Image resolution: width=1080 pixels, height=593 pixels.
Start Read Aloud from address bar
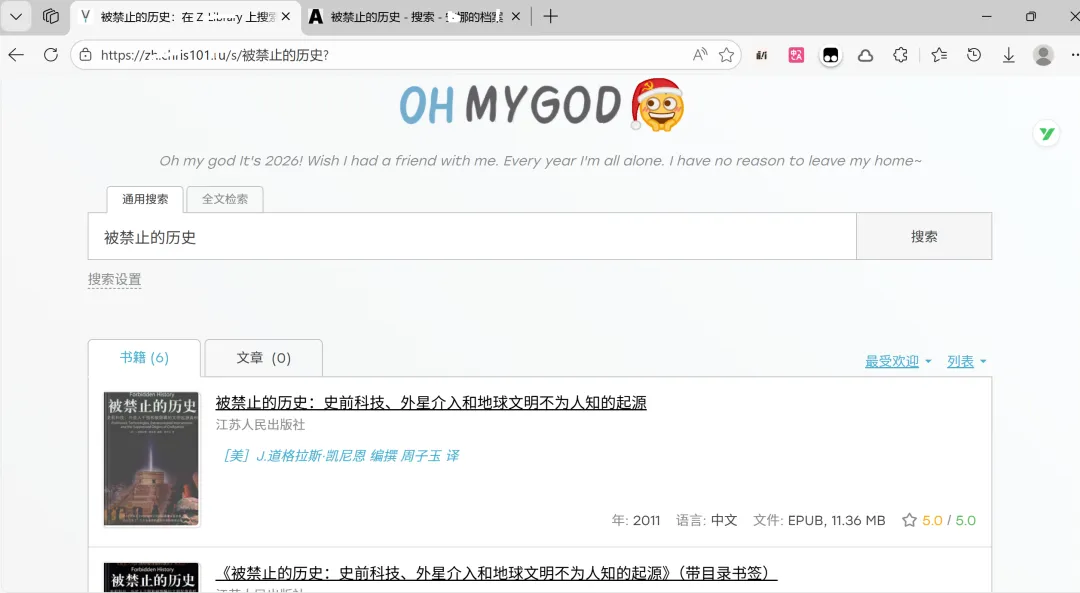pos(700,55)
